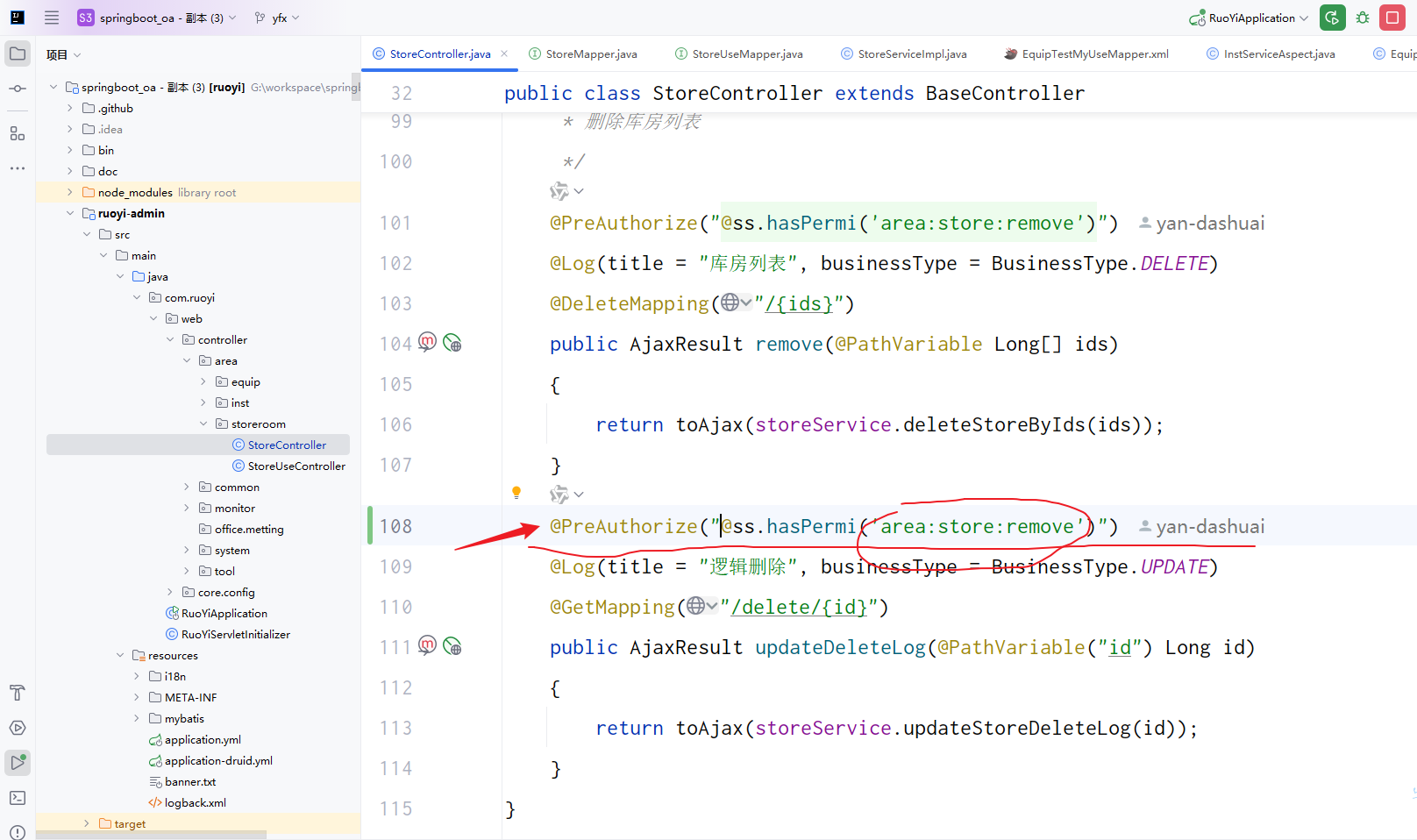Open the Services tool window icon
The width and height of the screenshot is (1417, 840).
tap(18, 728)
